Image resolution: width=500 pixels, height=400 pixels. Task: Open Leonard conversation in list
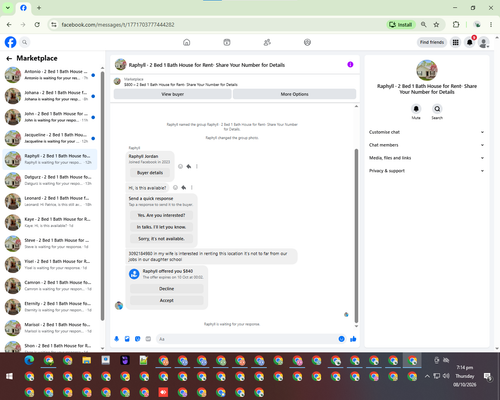click(x=50, y=201)
